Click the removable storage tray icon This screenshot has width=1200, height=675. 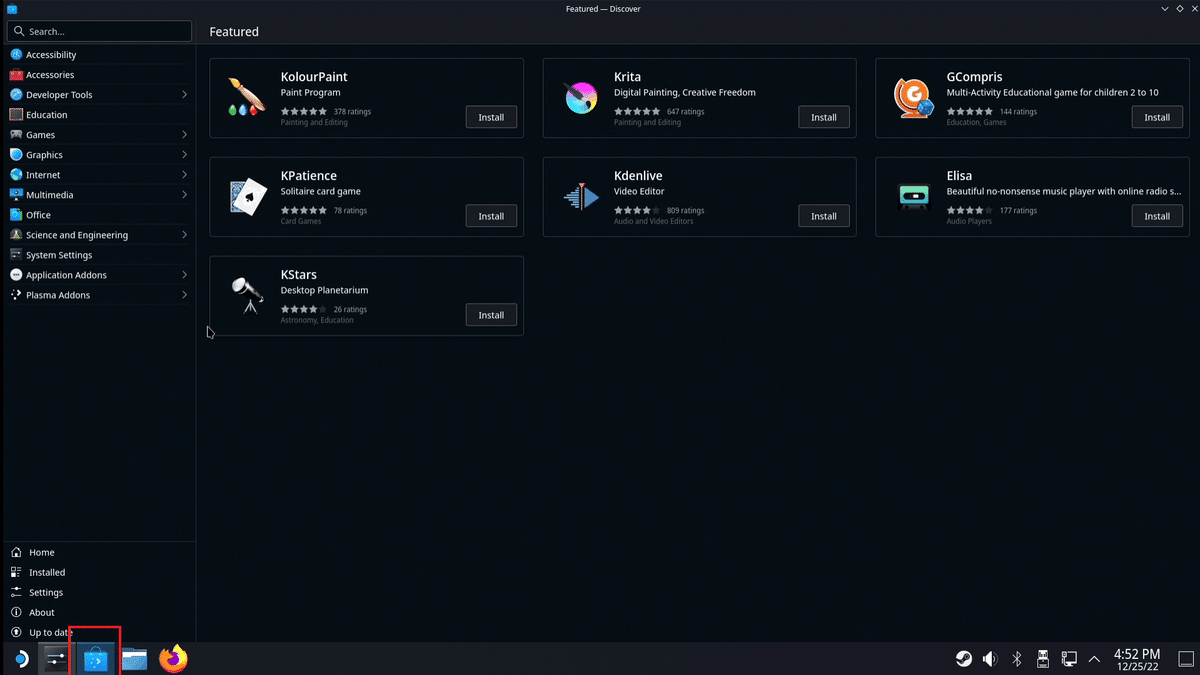pos(1042,658)
